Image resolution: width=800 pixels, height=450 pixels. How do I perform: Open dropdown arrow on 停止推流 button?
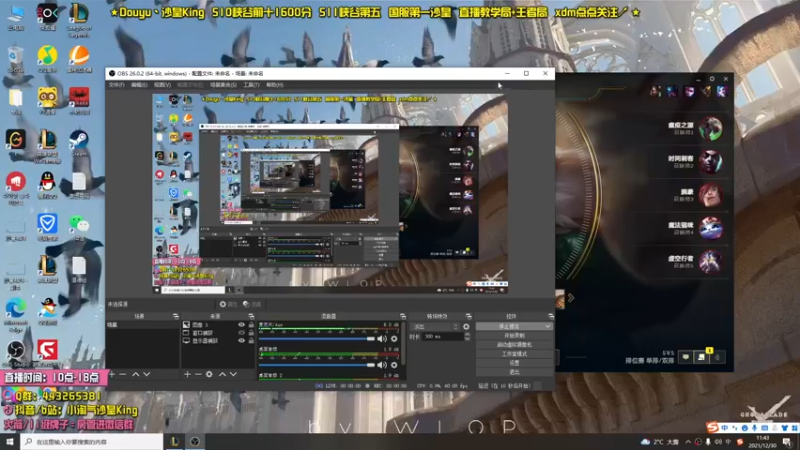pos(547,326)
